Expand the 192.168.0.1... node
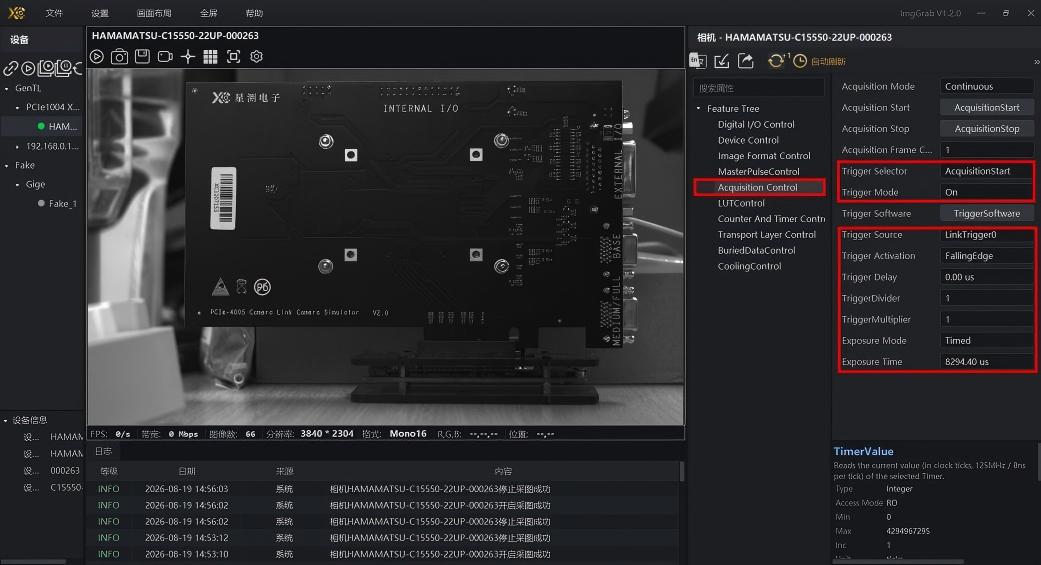Viewport: 1041px width, 565px height. point(17,147)
